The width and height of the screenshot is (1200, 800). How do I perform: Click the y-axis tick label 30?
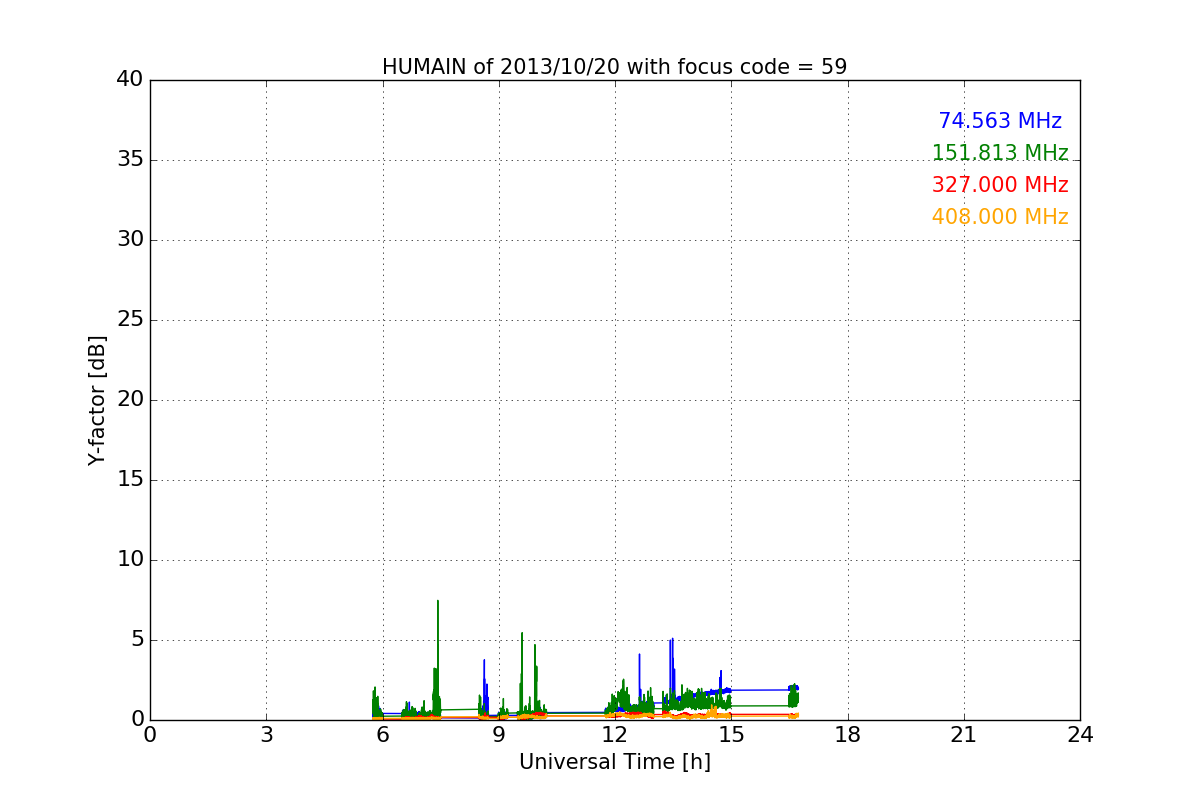(x=130, y=240)
